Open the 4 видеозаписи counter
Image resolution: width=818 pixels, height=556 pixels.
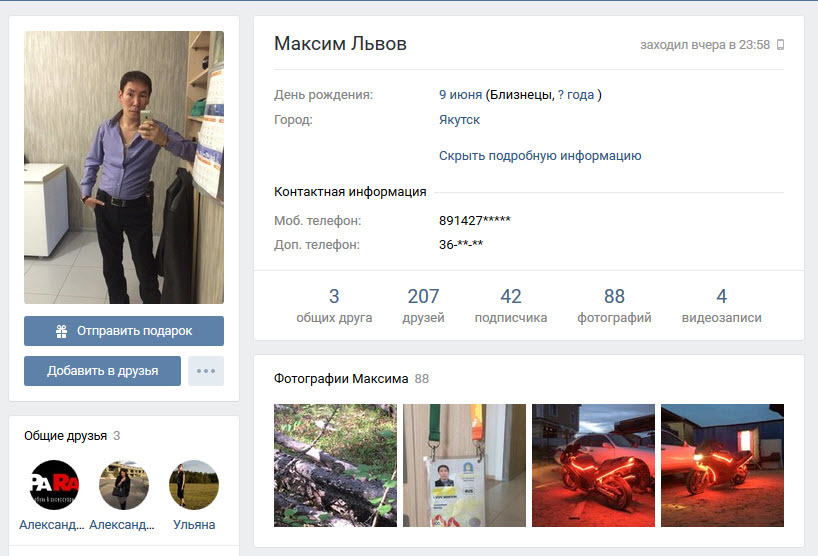coord(721,305)
